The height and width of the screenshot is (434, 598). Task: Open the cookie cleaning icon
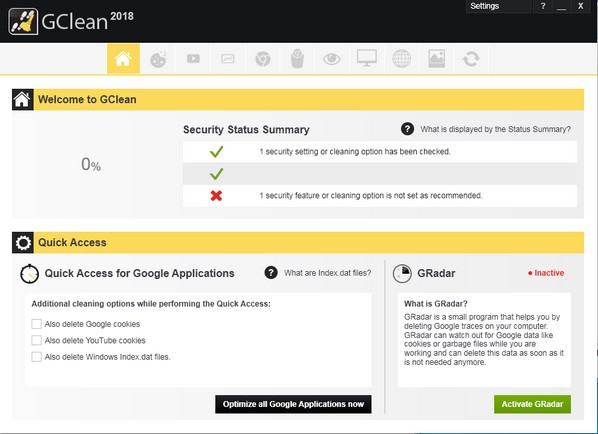tap(158, 59)
